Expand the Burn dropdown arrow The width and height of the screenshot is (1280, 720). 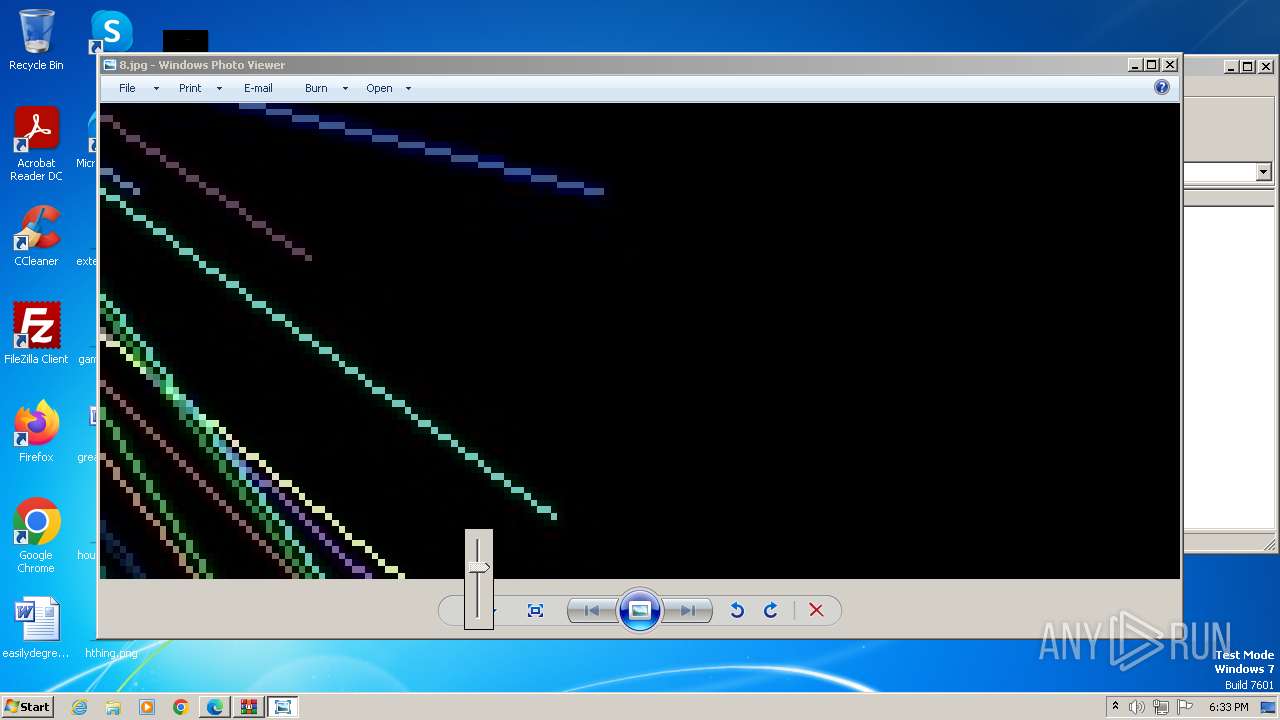[345, 88]
